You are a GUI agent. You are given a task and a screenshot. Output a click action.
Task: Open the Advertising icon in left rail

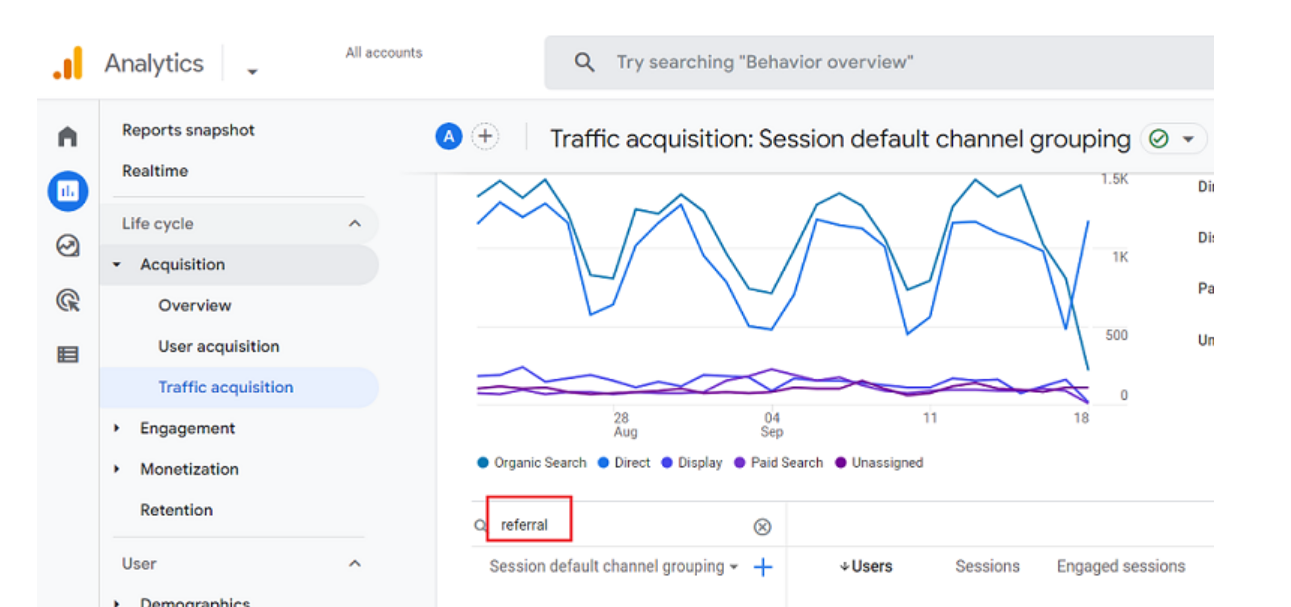point(67,300)
